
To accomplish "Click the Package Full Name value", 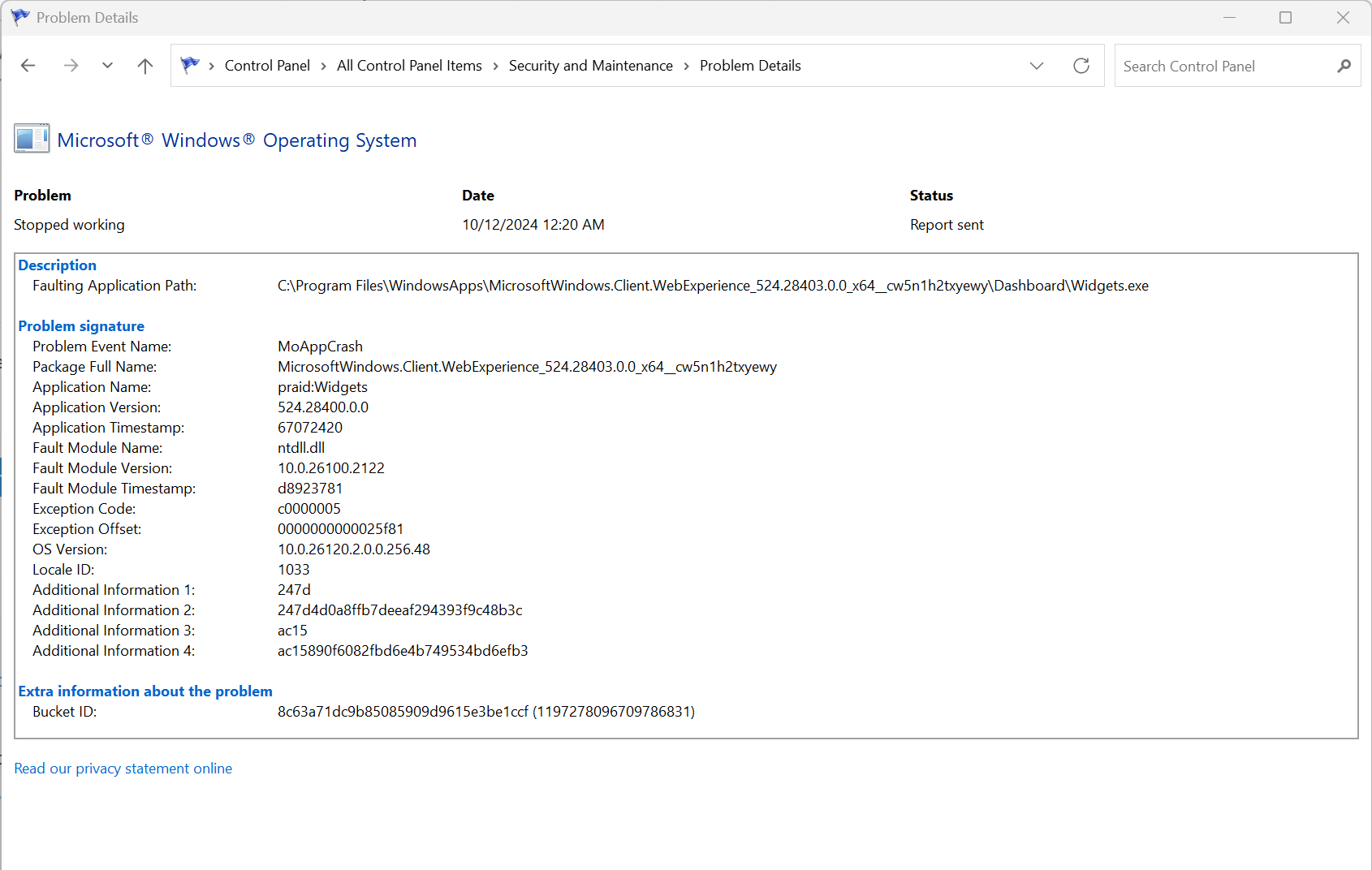I will click(527, 367).
